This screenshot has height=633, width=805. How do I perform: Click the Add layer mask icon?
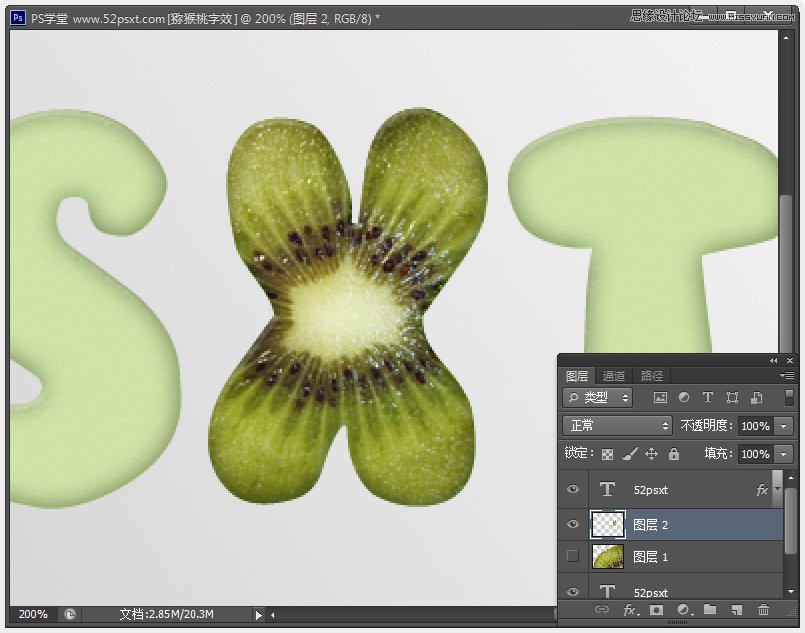[656, 610]
